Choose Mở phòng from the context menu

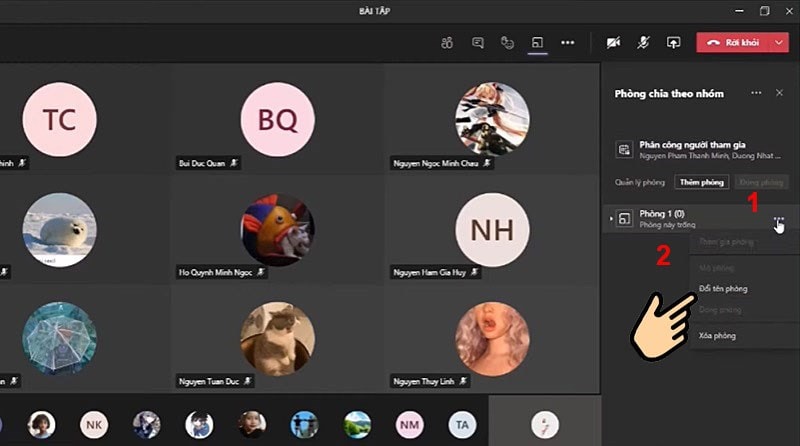(716, 268)
